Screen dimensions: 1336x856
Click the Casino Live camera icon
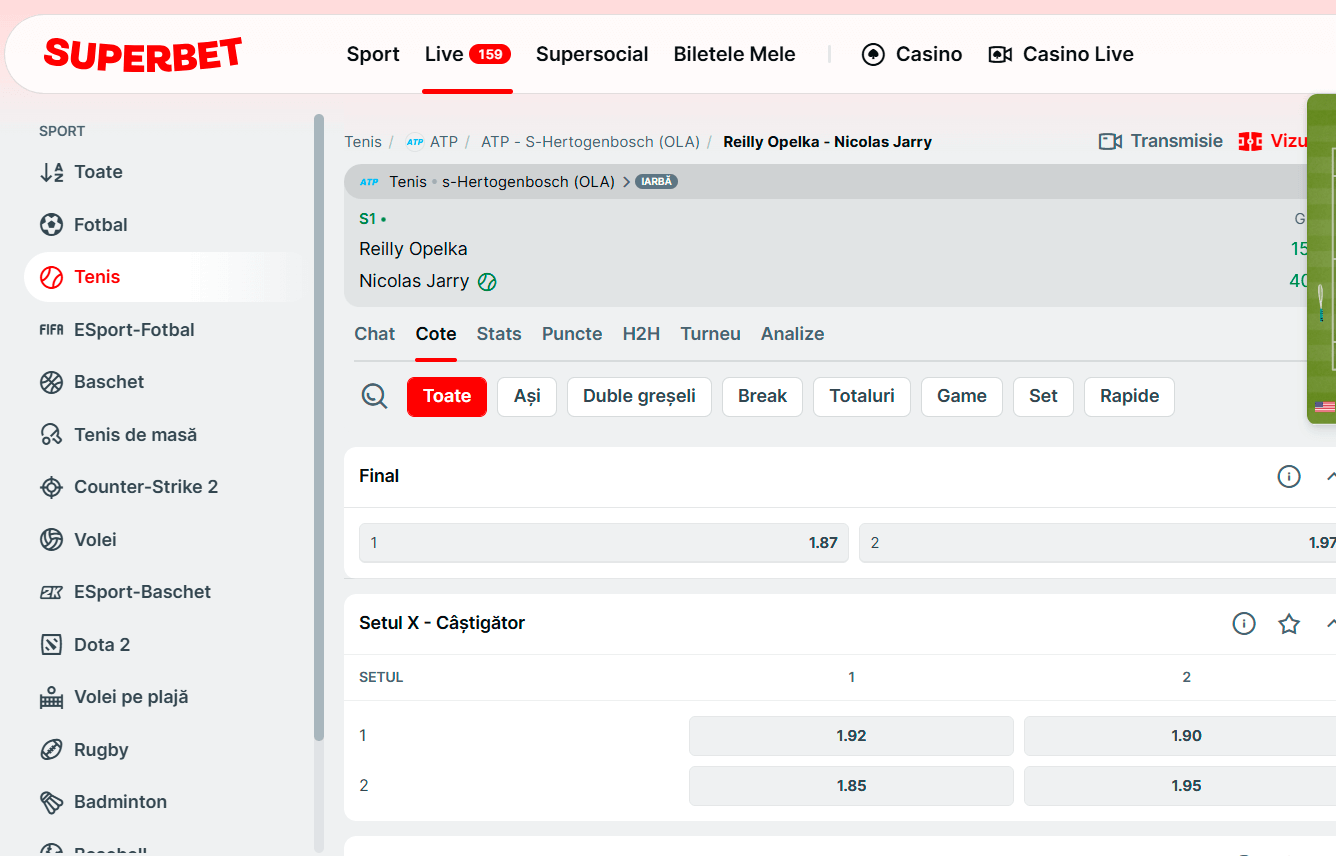(x=1000, y=54)
